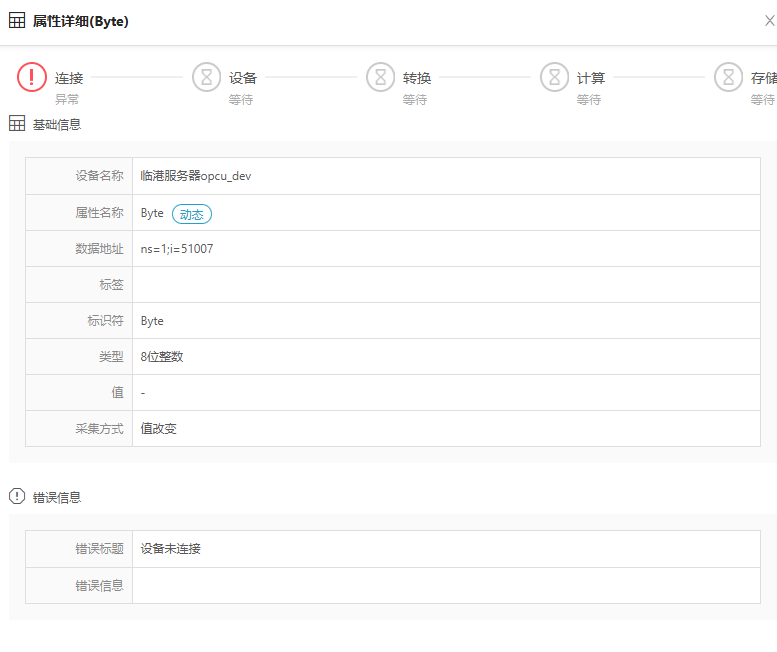Click the 错误信息 section heading
This screenshot has height=652, width=777.
click(57, 497)
